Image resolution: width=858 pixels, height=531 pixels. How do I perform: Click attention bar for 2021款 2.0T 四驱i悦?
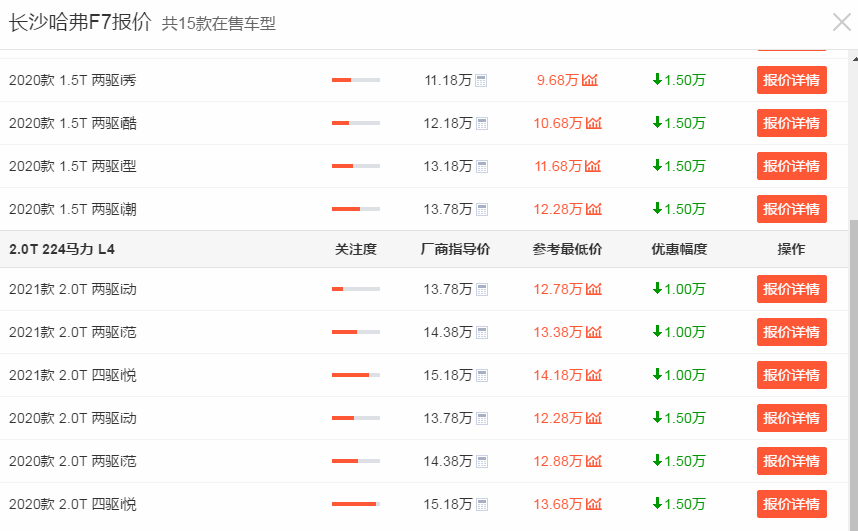coord(356,375)
